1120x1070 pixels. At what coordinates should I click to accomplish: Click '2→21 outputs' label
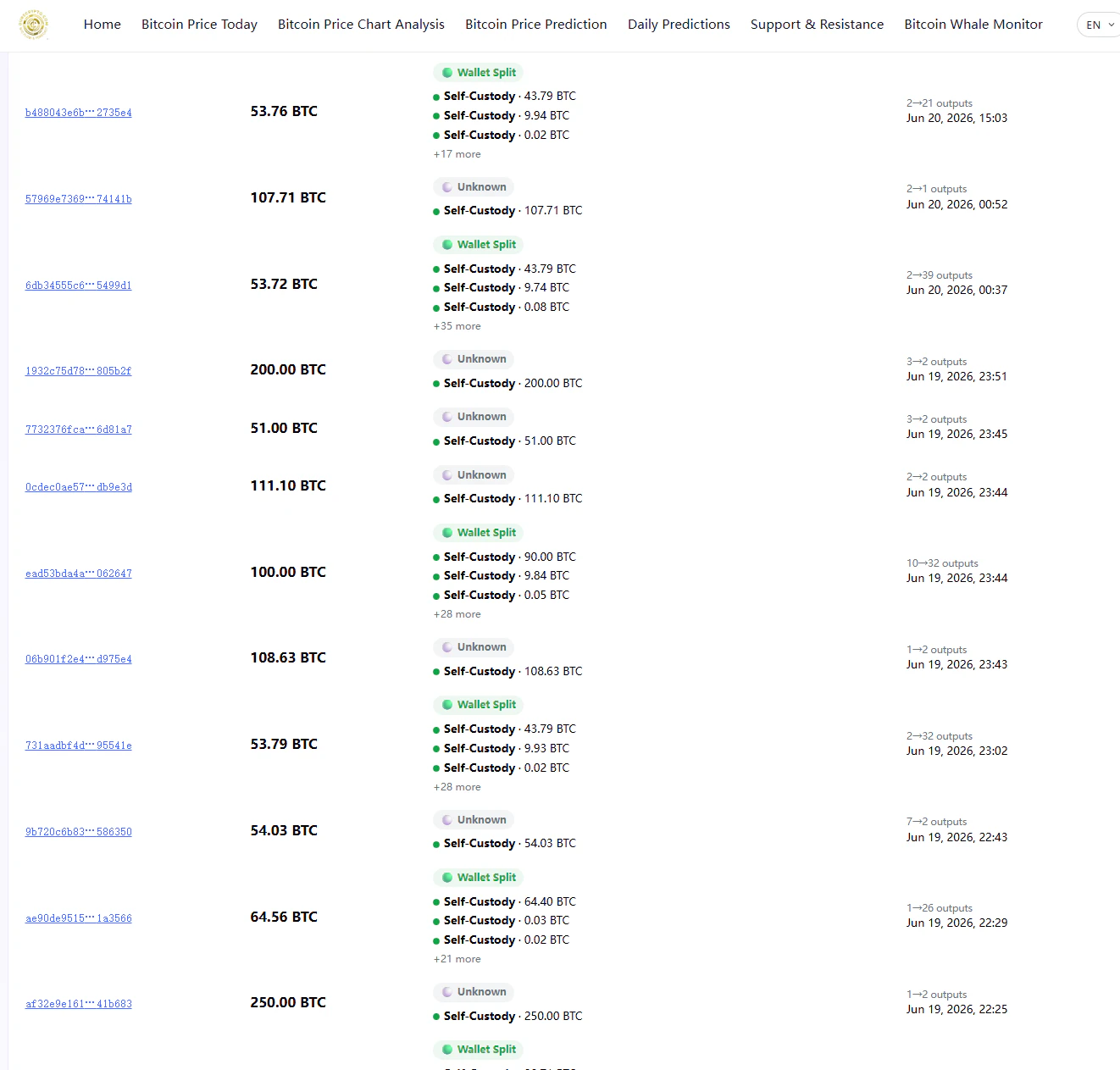[940, 103]
